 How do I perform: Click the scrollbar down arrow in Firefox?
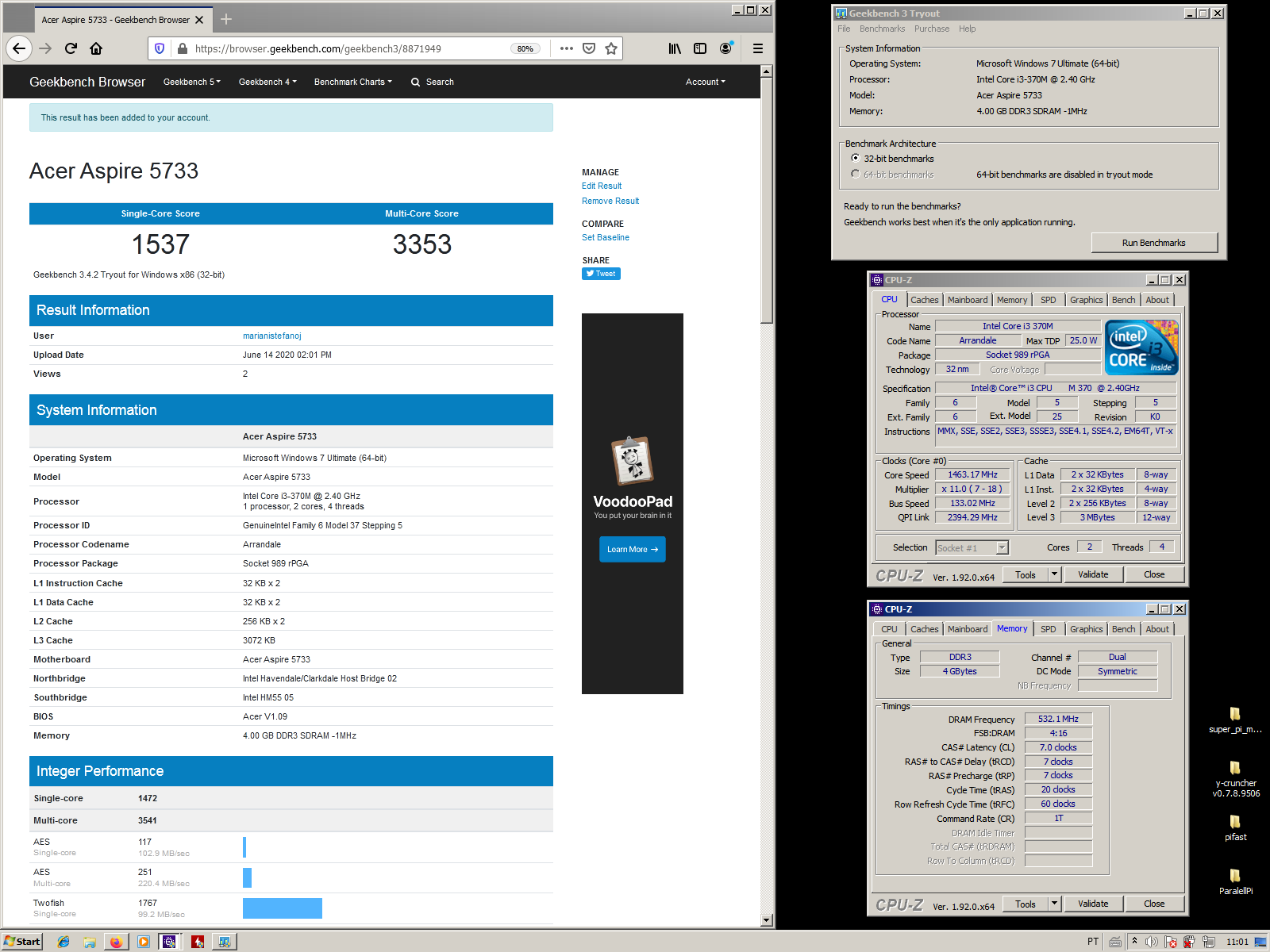pos(766,920)
